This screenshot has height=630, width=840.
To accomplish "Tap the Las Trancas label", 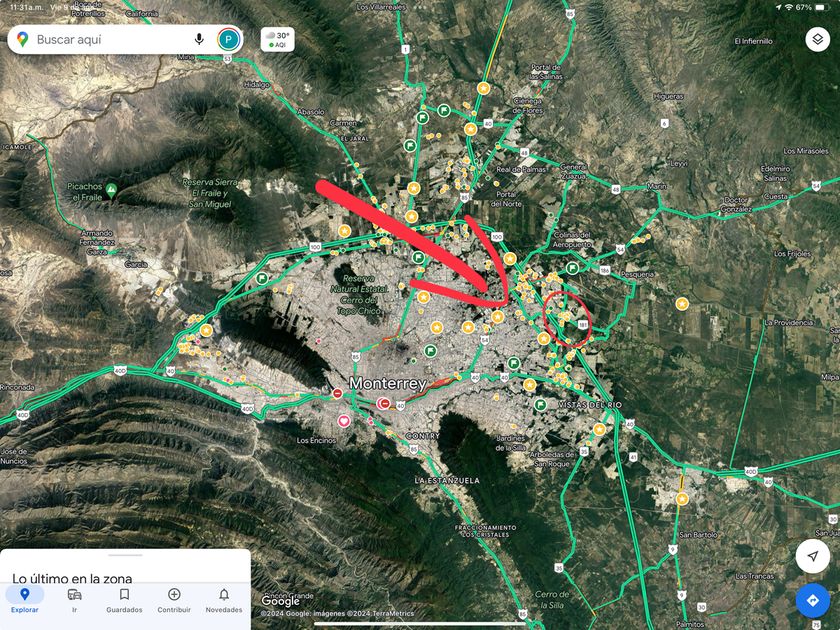I will [x=754, y=576].
